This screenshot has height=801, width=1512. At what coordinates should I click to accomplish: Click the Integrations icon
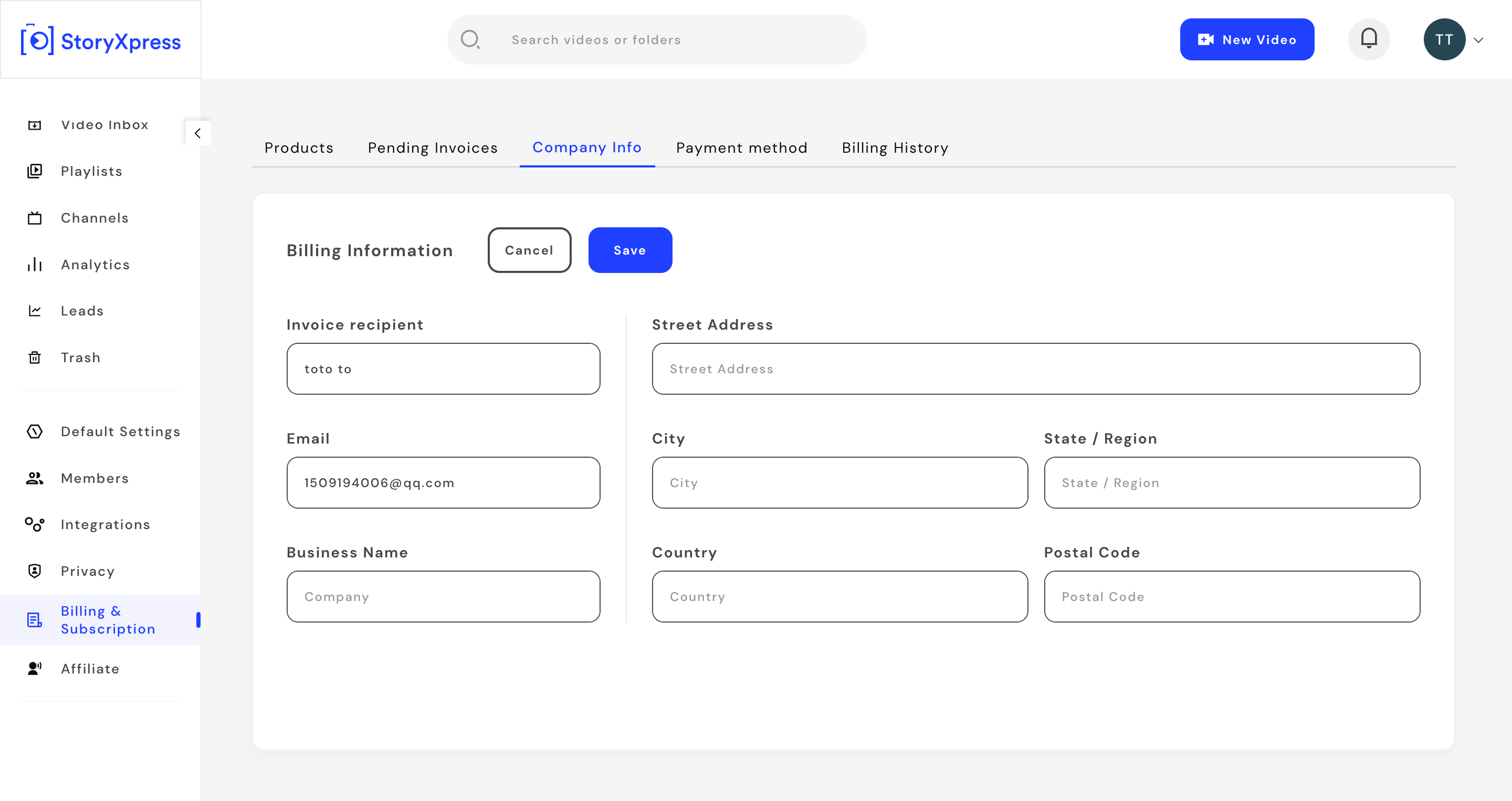point(35,524)
